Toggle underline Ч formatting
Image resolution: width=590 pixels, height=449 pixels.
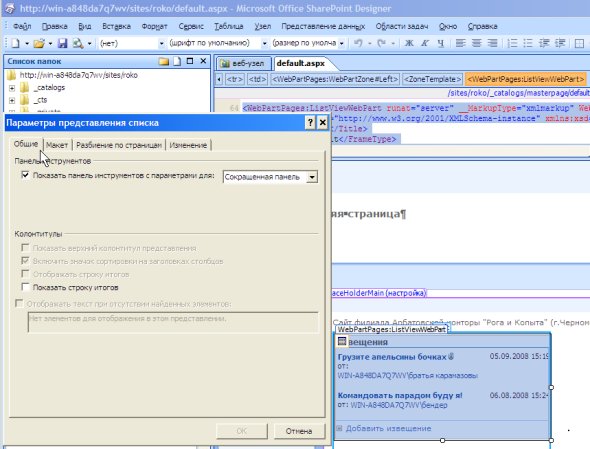pos(441,43)
